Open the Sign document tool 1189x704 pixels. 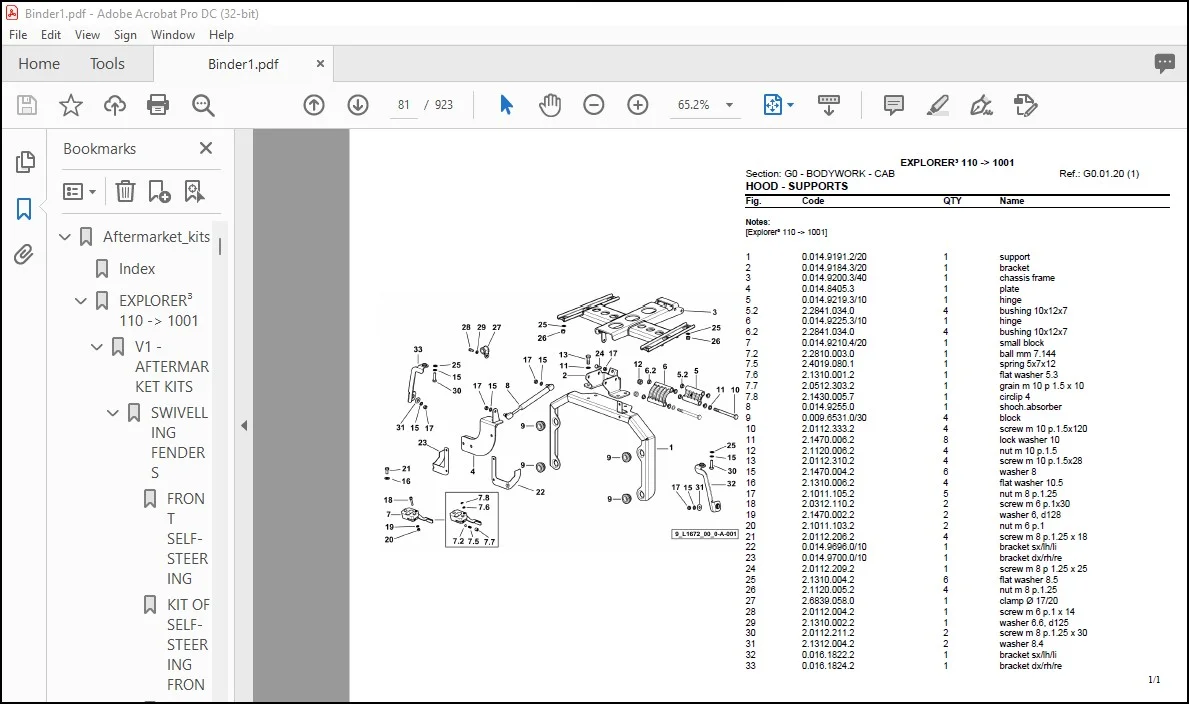click(981, 105)
